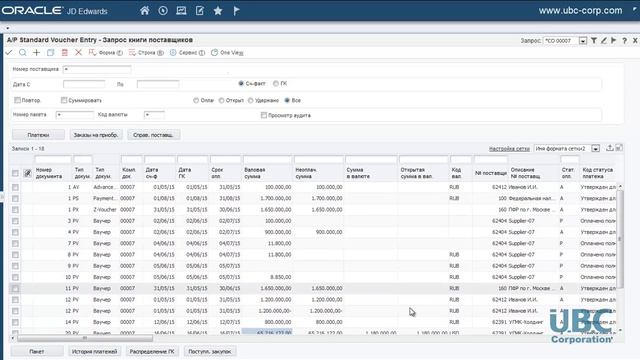The width and height of the screenshot is (640, 360).
Task: Select the ГК radio button
Action: point(276,83)
